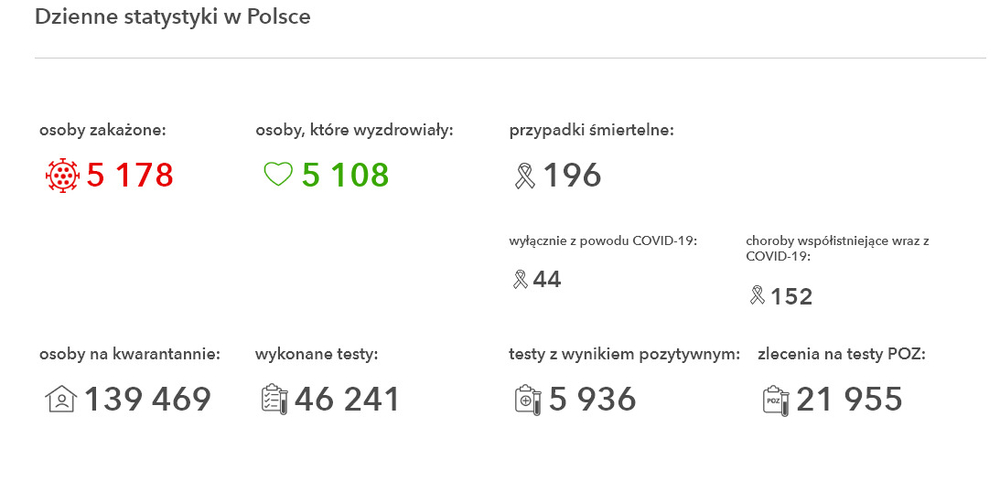Click the clipboard icon for performed tests

click(274, 399)
